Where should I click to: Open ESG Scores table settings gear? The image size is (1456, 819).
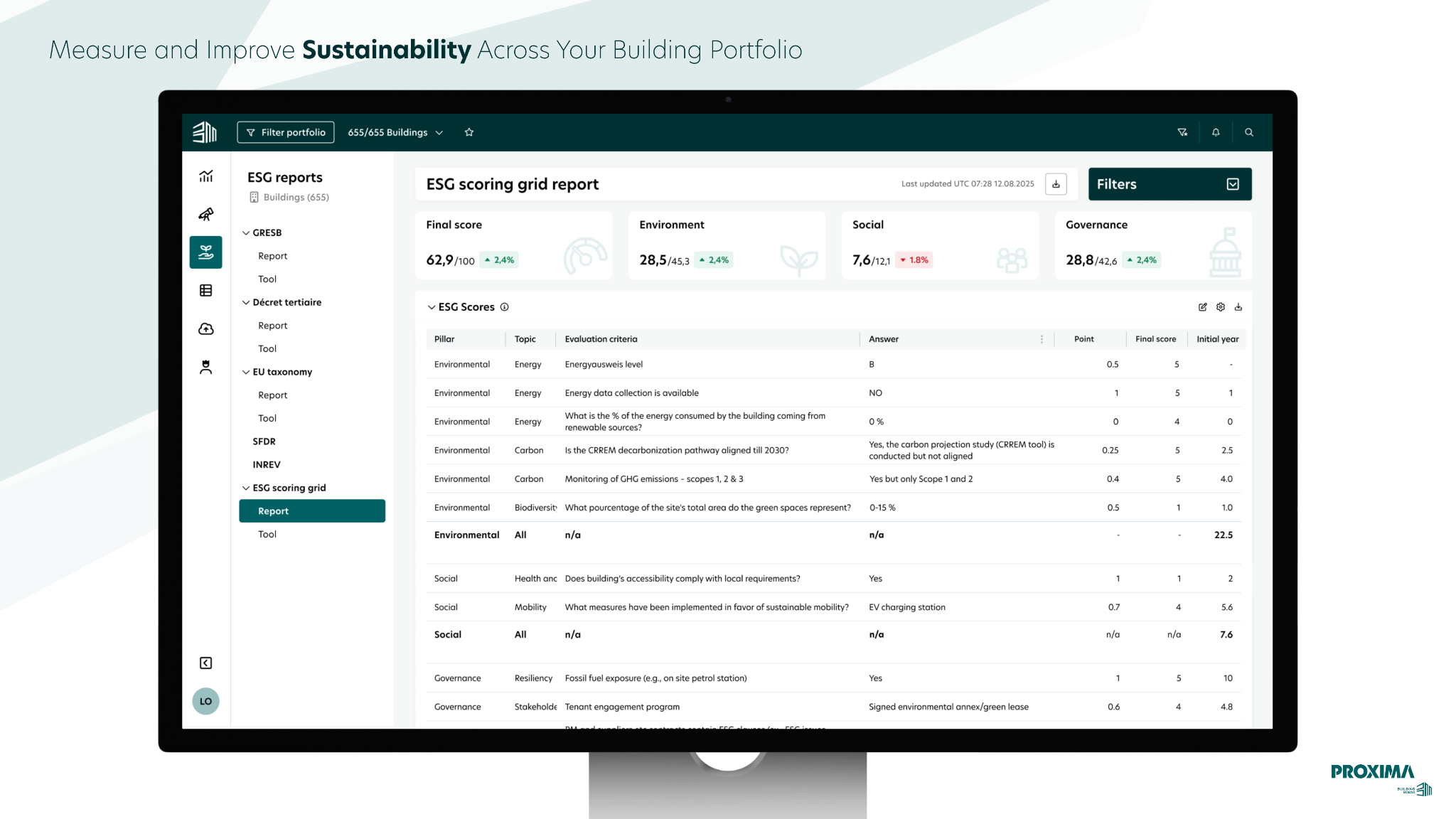(1221, 307)
